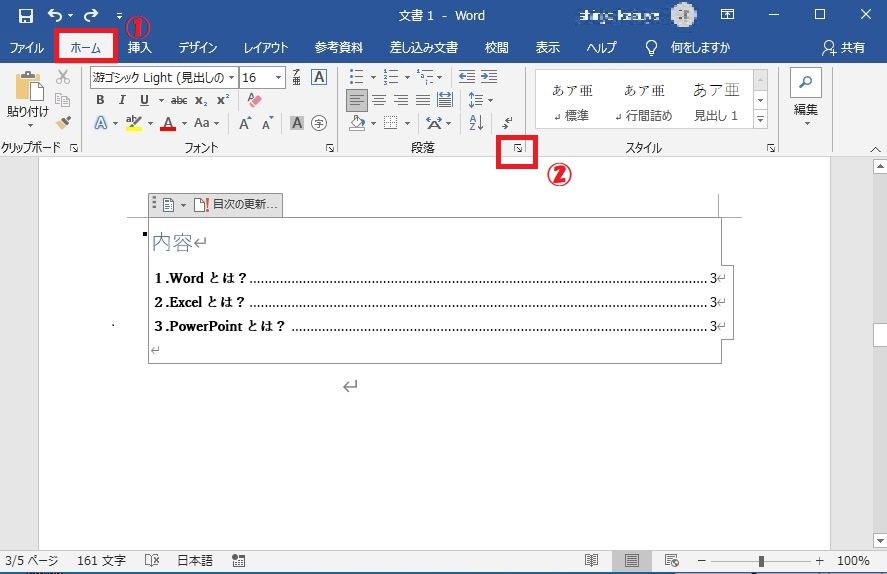Redo the last action
Screen dimensions: 887x574
click(91, 15)
